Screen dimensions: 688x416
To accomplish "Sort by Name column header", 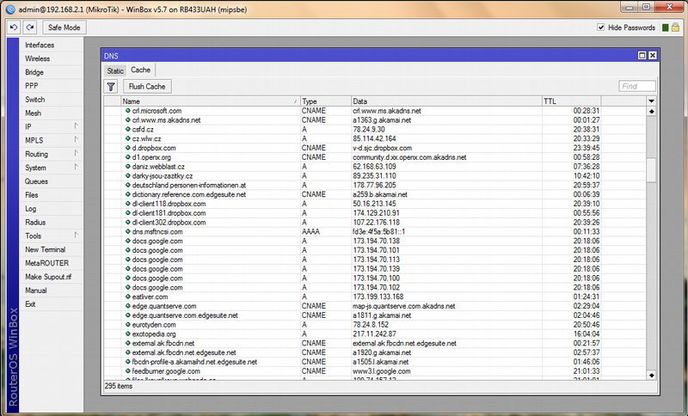I will 210,101.
